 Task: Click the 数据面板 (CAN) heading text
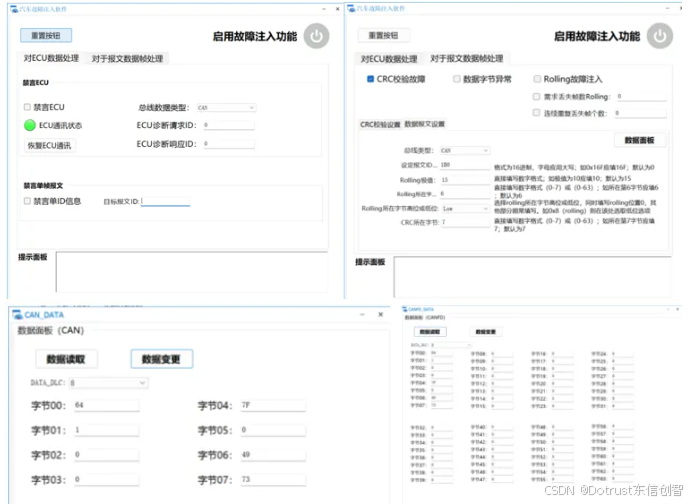click(51, 330)
